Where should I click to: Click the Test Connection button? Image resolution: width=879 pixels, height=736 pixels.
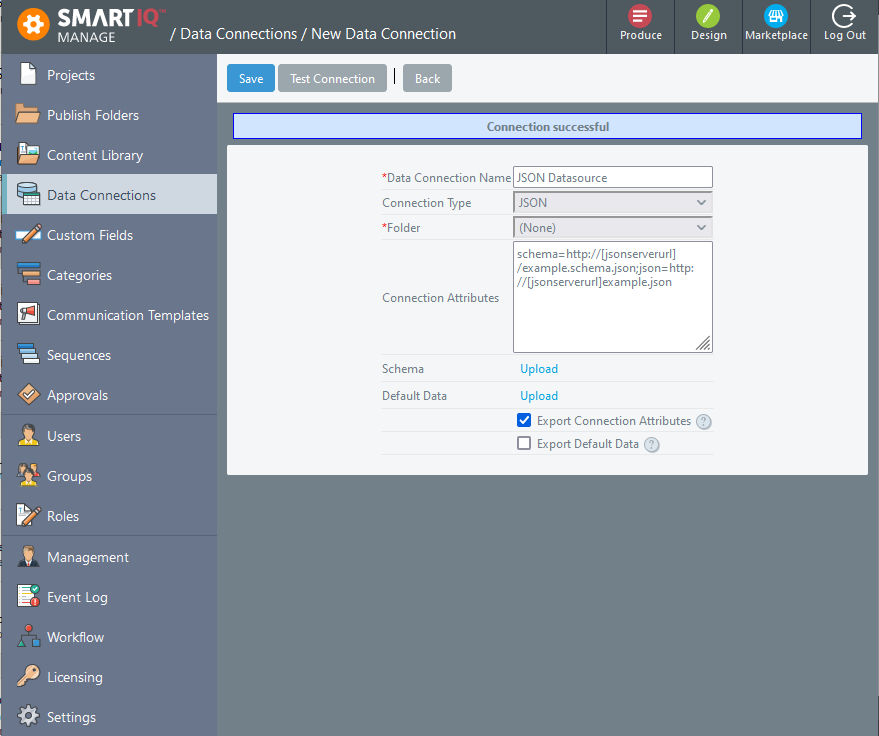pyautogui.click(x=332, y=78)
